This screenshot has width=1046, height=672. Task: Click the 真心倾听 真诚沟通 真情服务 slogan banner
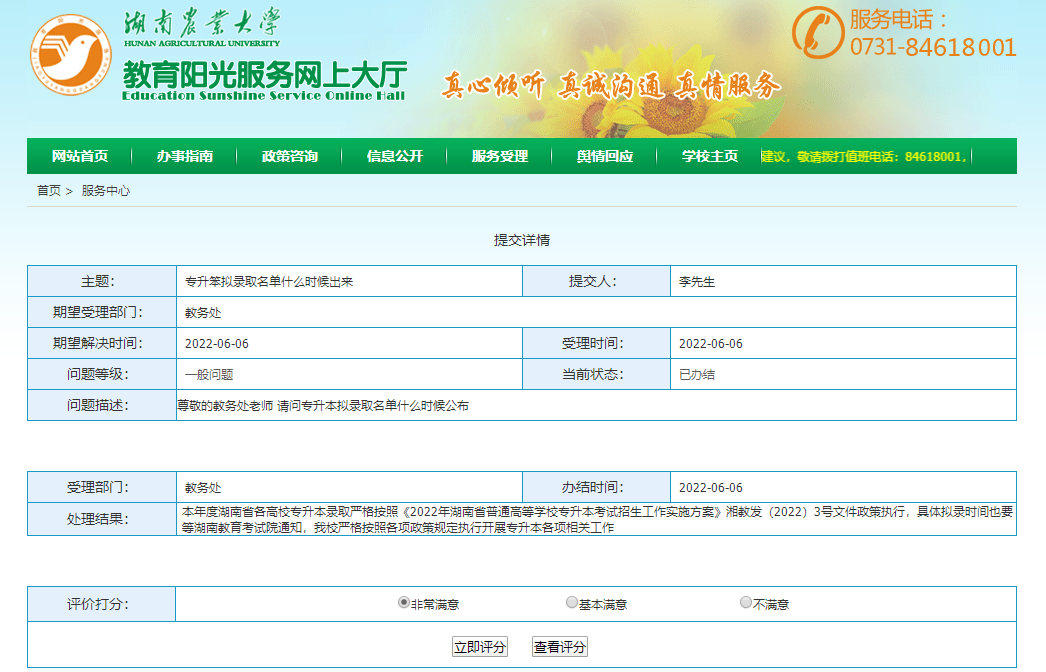point(611,86)
